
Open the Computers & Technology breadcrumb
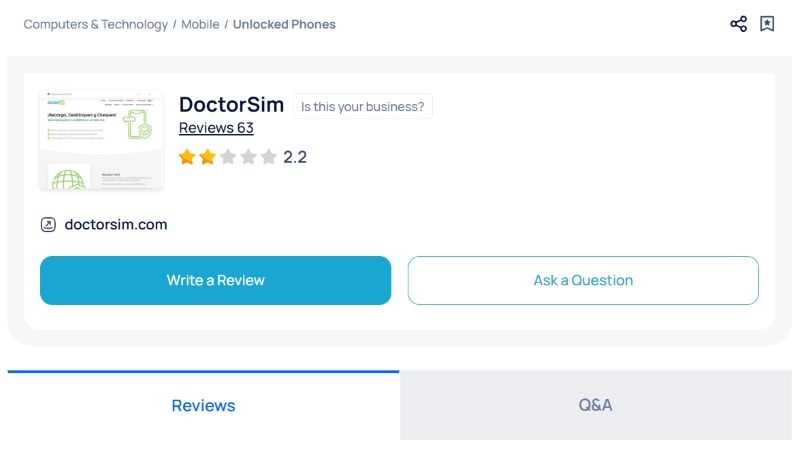96,24
